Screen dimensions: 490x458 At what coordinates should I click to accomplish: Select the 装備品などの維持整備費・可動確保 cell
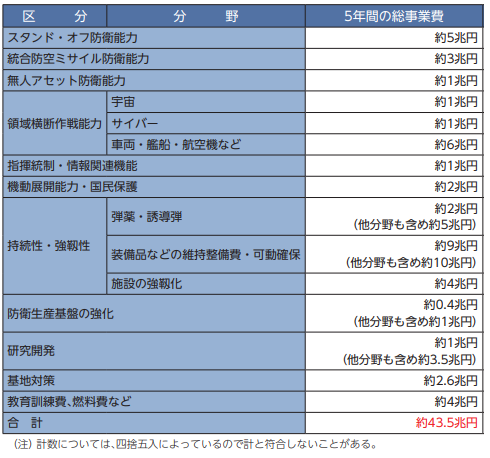pyautogui.click(x=206, y=254)
